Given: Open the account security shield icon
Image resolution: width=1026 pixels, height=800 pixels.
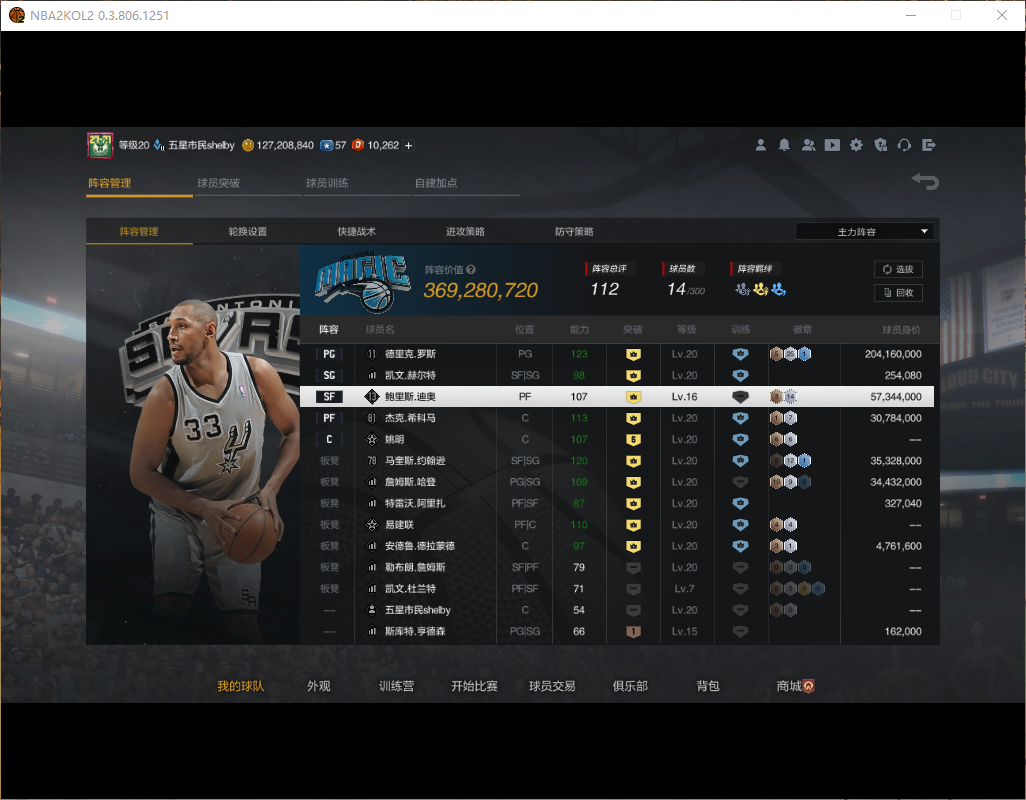Looking at the screenshot, I should click(x=881, y=145).
